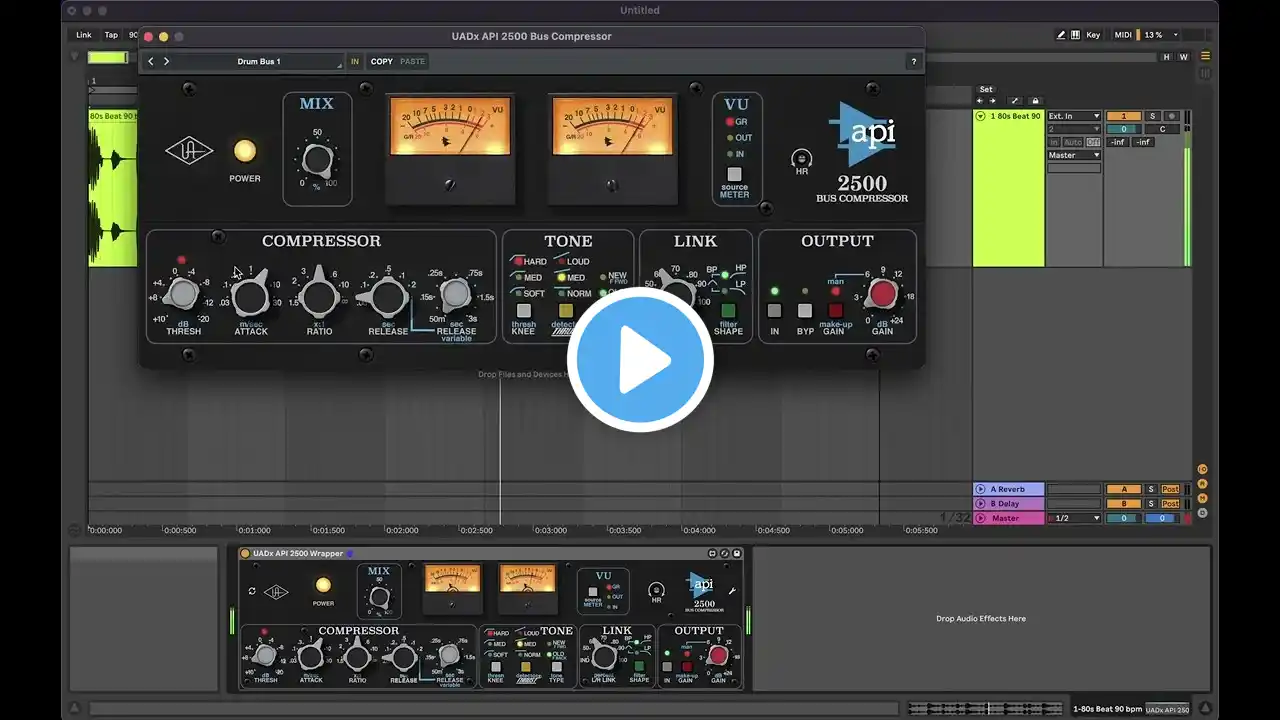Viewport: 1280px width, 720px height.
Task: Click the green filter SHAPE button
Action: [728, 311]
